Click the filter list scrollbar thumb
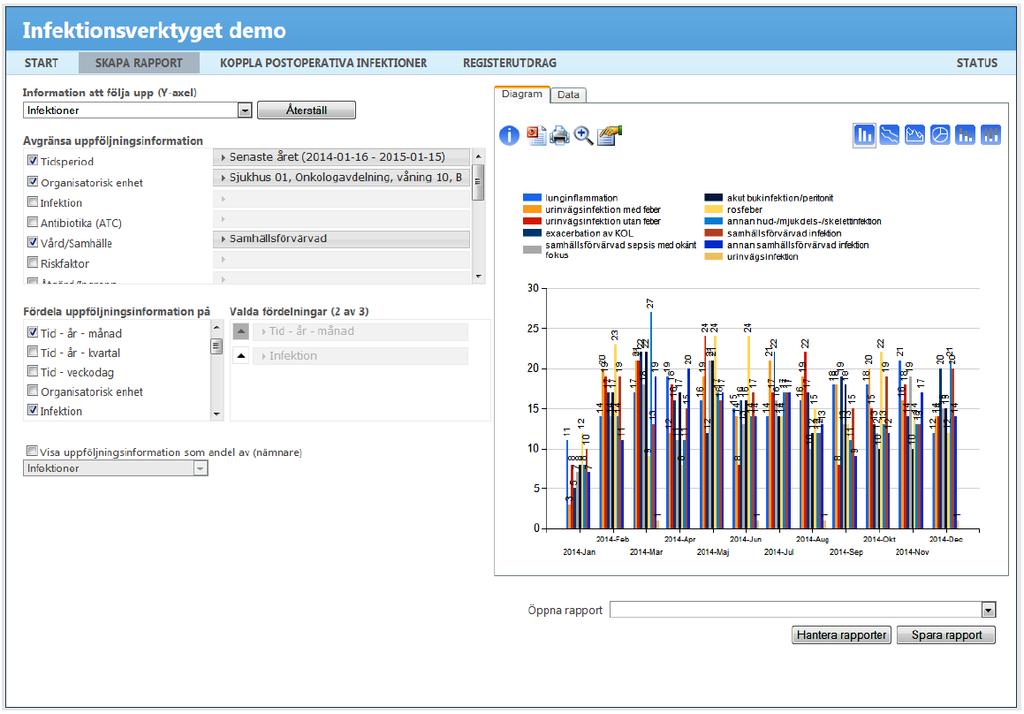Screen dimensions: 1024x714 pos(479,182)
